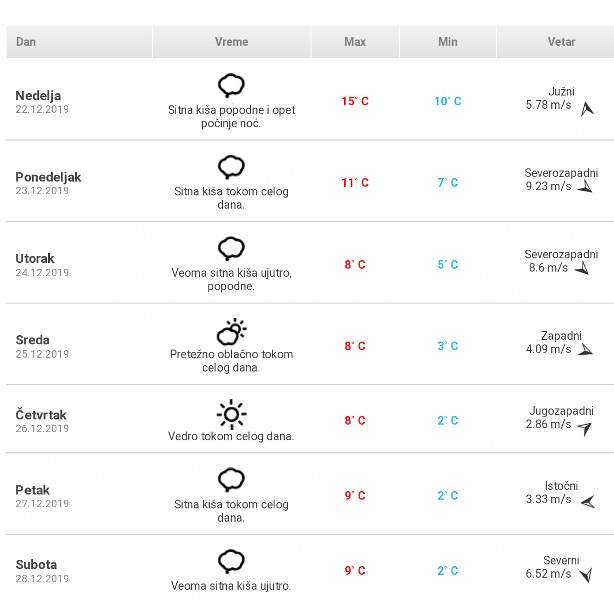Viewport: 614px width, 600px height.
Task: Click the cloud icon for Utorak
Action: pyautogui.click(x=231, y=248)
